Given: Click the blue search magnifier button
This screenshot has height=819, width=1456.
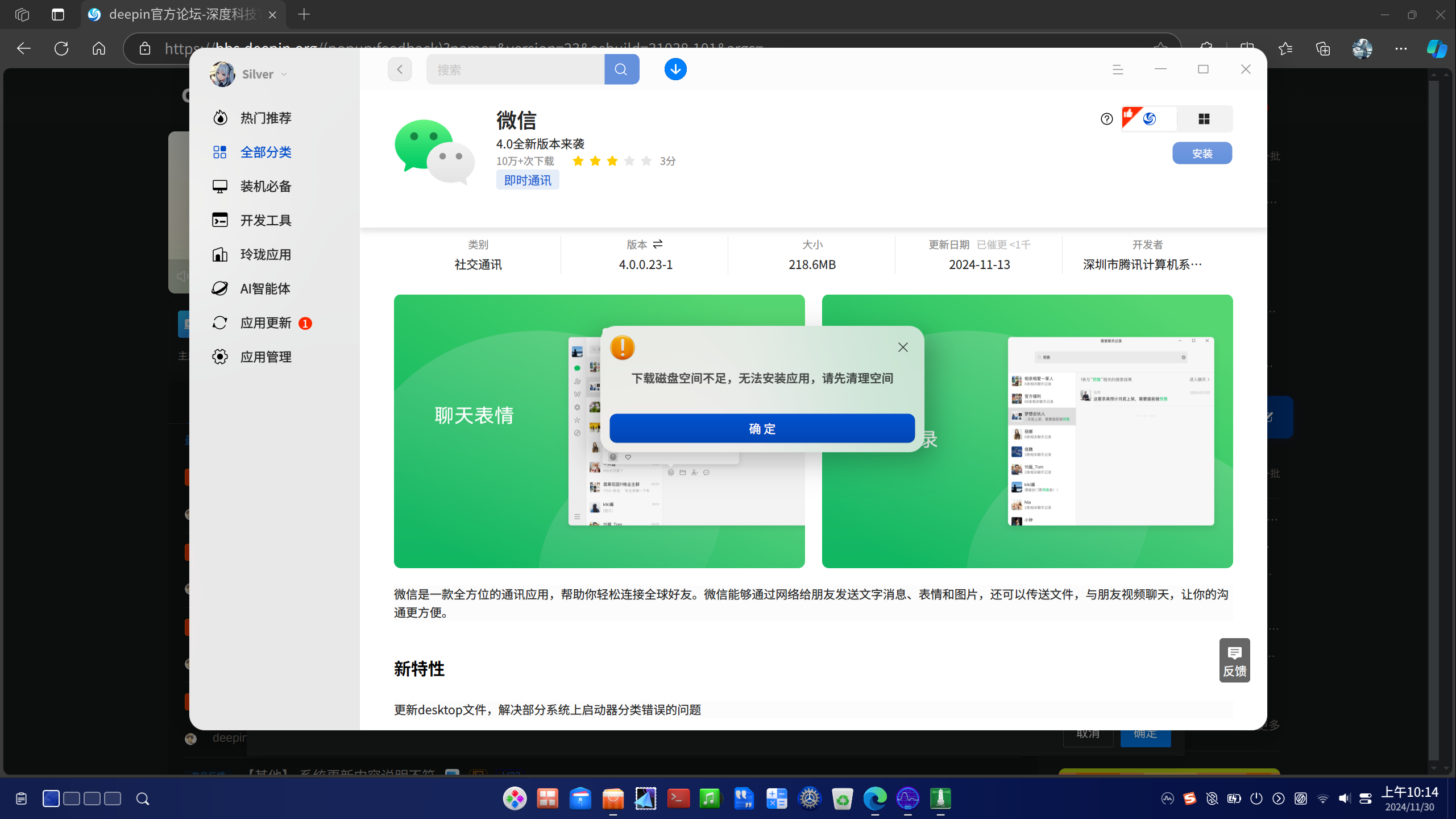Looking at the screenshot, I should pos(621,69).
